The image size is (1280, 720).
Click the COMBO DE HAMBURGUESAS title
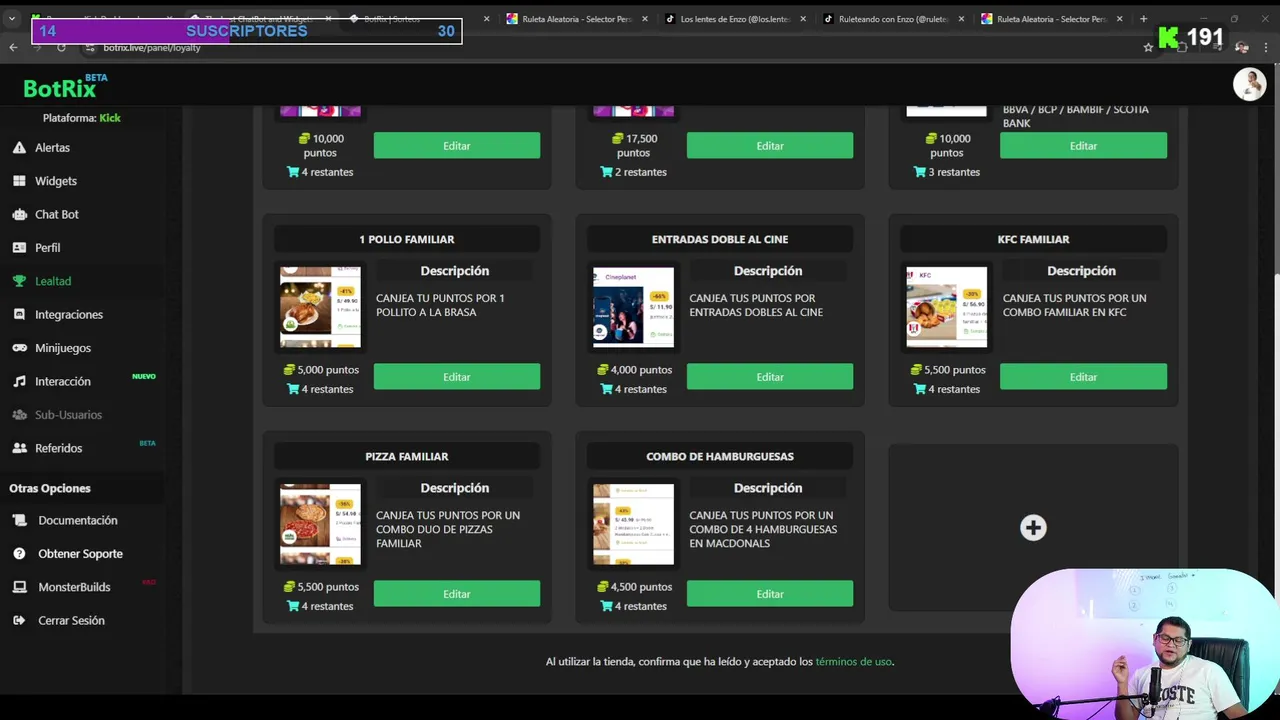click(x=720, y=456)
